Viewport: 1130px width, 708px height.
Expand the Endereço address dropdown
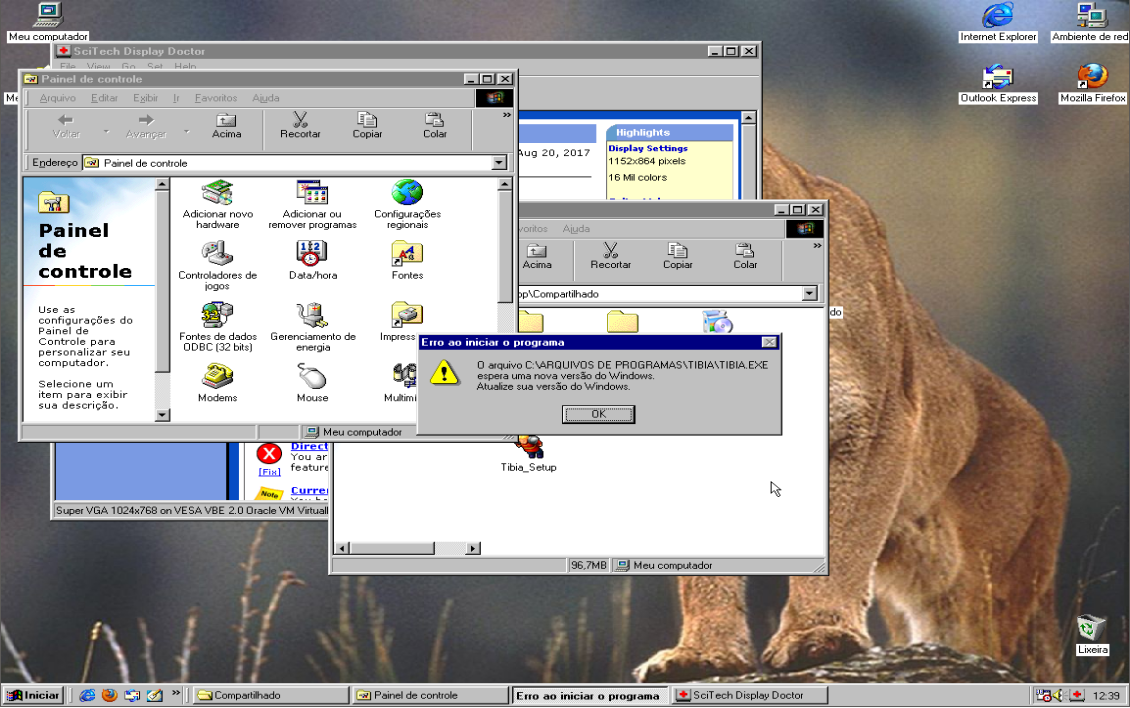click(x=499, y=163)
